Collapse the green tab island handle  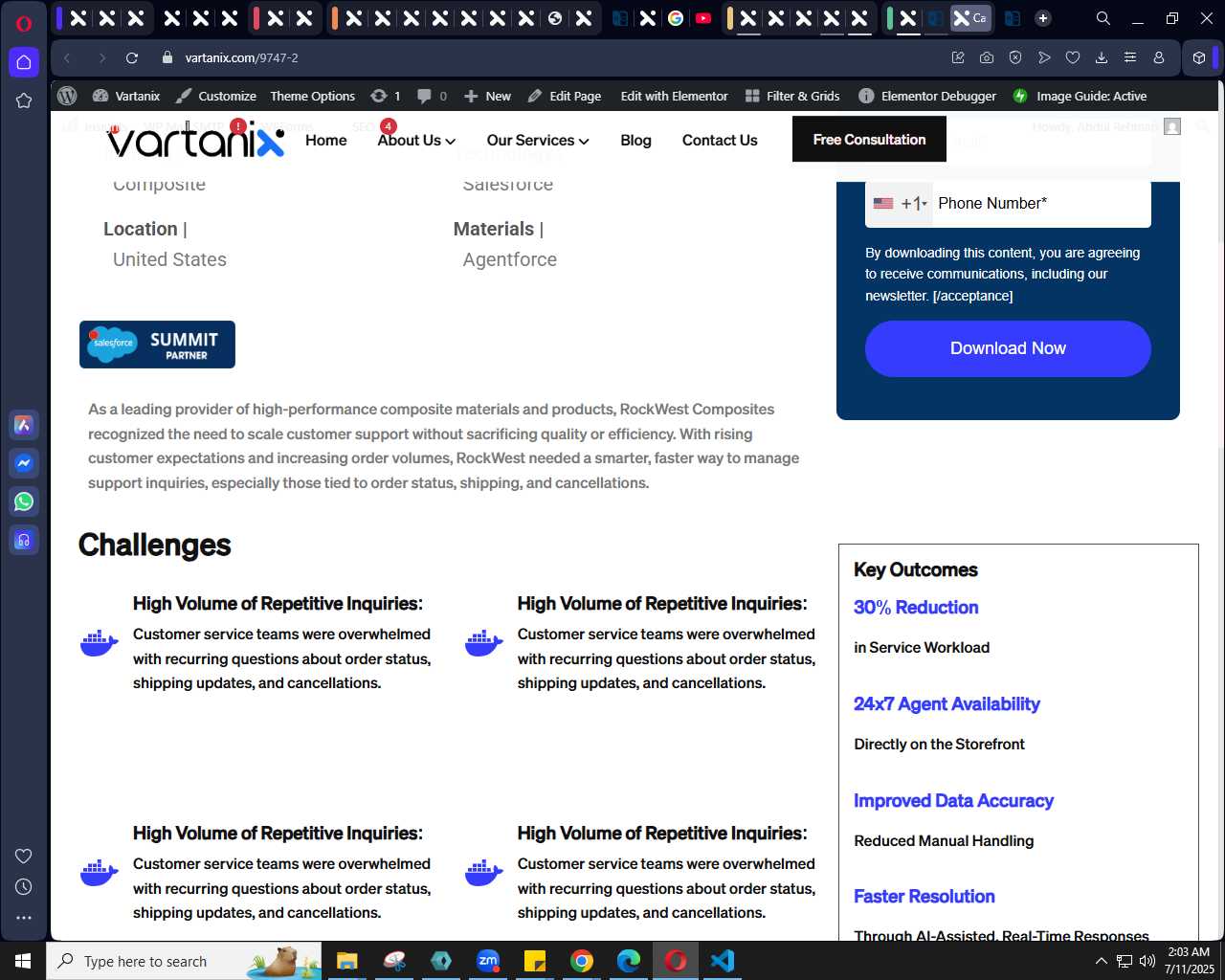[890, 18]
